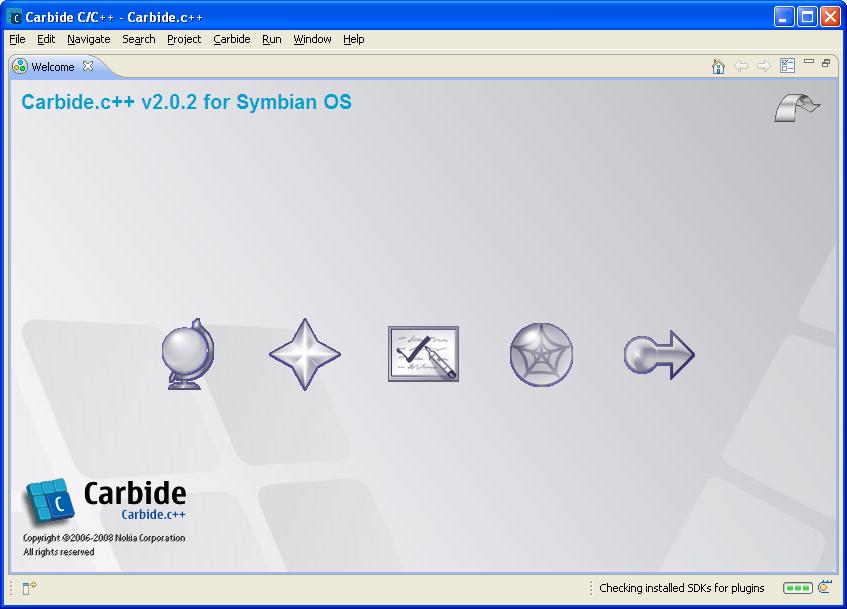The width and height of the screenshot is (847, 609).
Task: Restore the Welcome view panel
Action: pyautogui.click(x=826, y=63)
